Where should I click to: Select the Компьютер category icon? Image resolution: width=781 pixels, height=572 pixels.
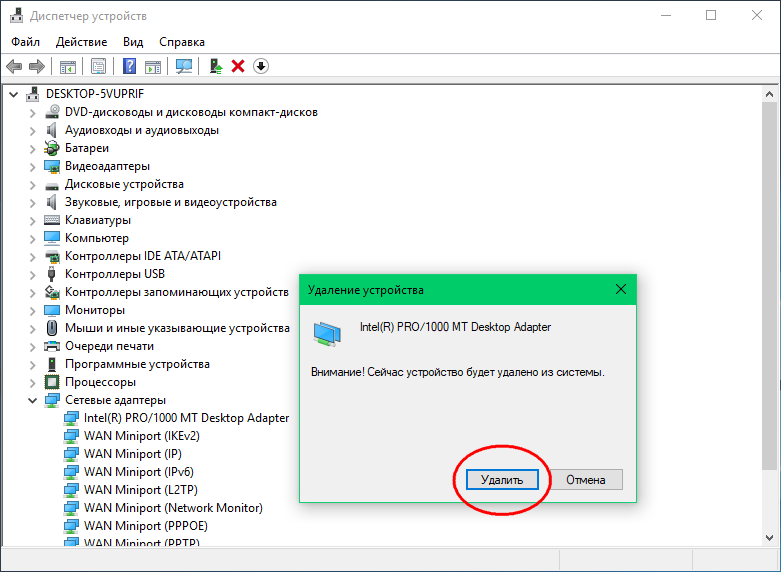[x=52, y=238]
